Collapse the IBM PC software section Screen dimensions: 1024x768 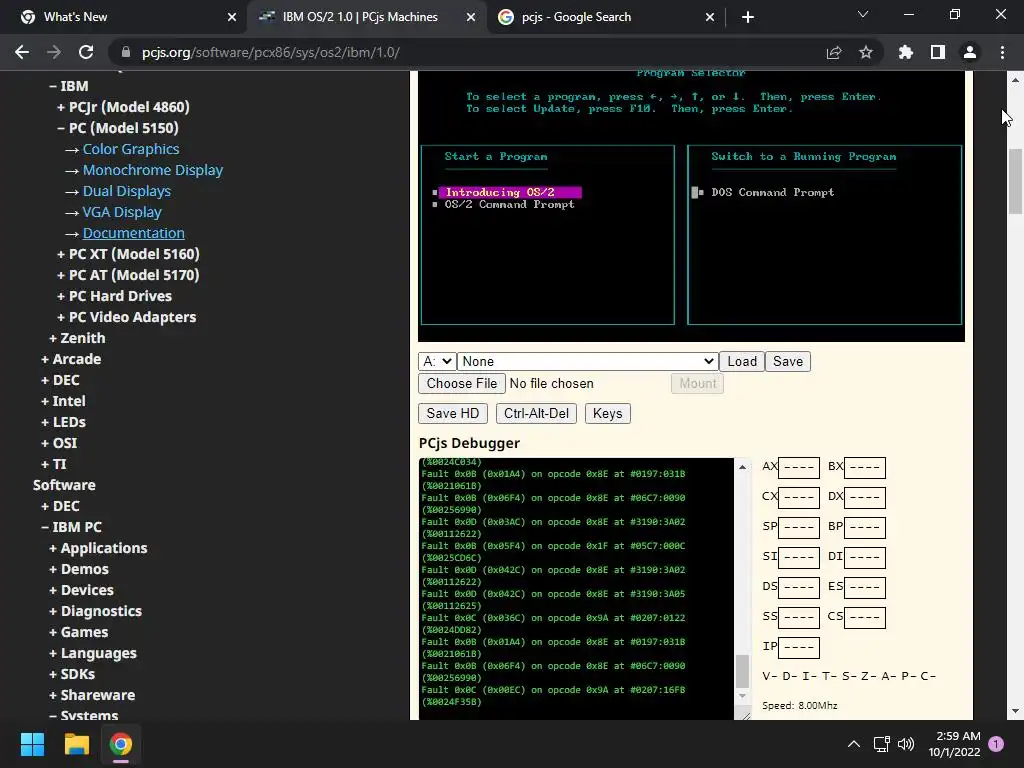pos(71,527)
